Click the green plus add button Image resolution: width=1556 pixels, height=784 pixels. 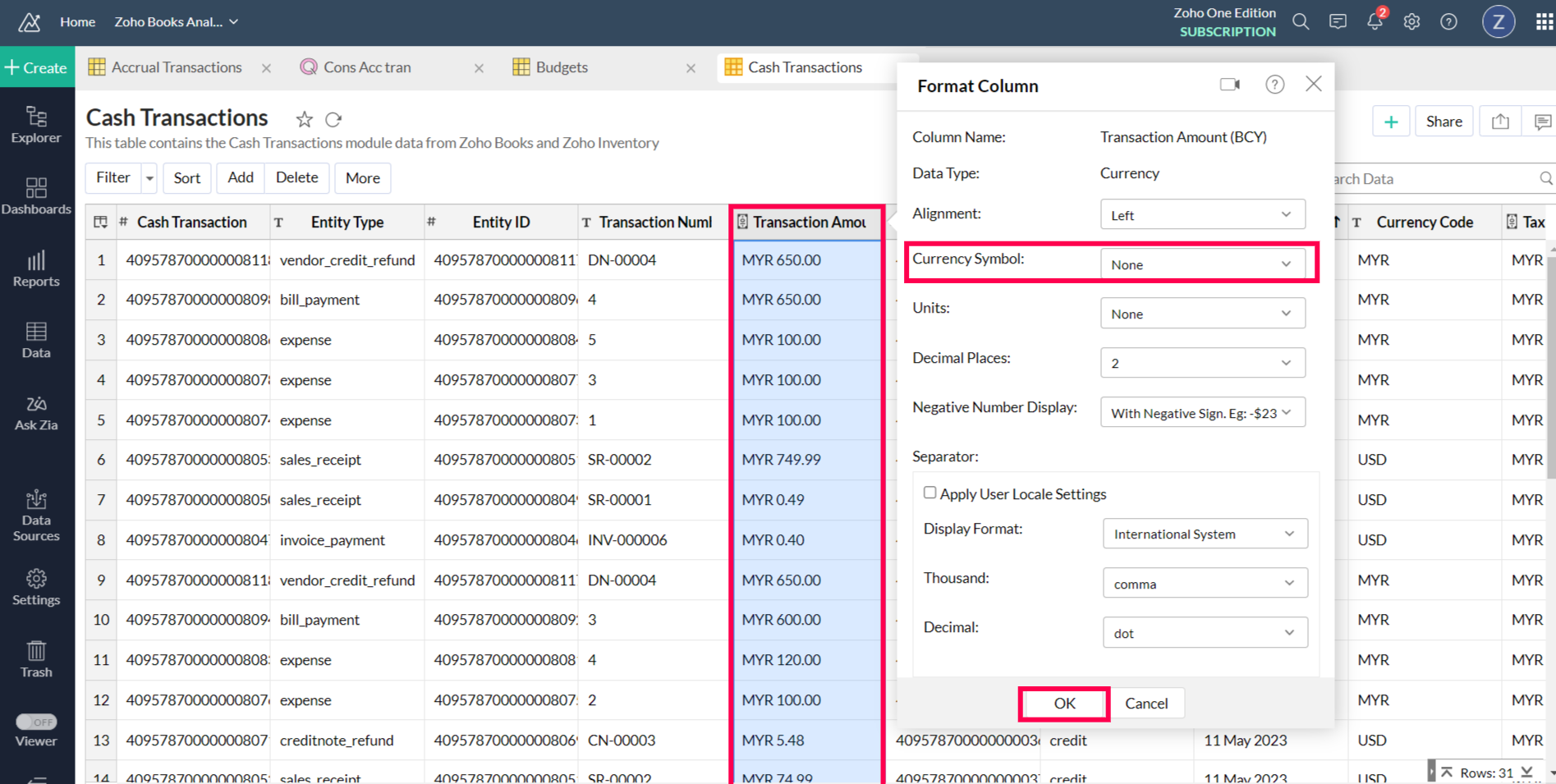1391,121
